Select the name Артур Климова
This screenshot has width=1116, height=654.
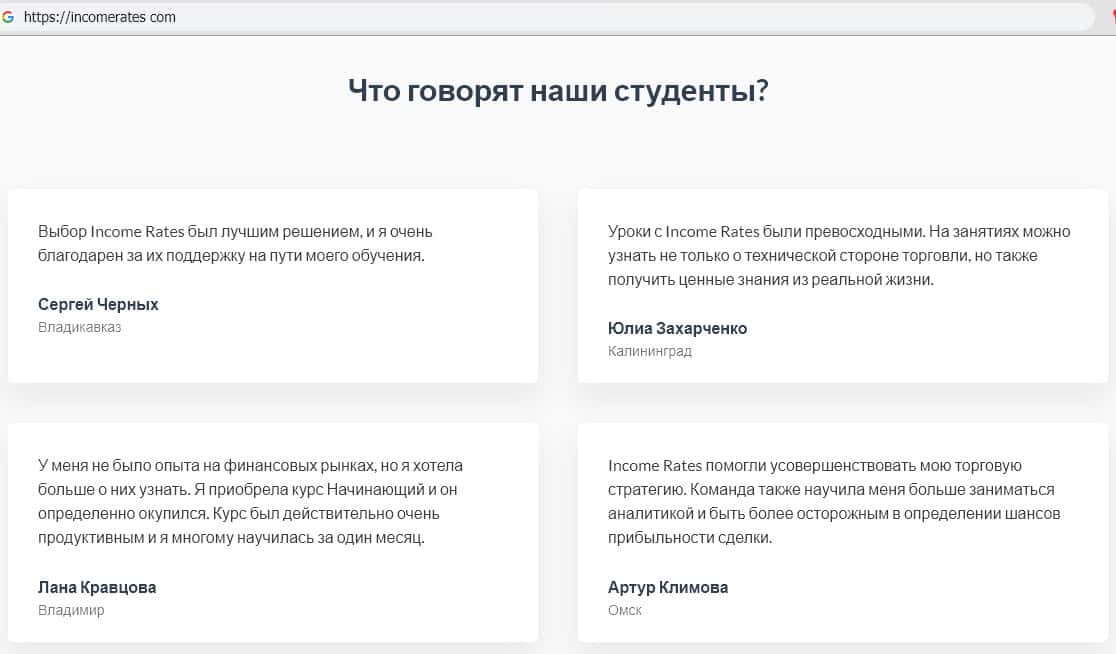(667, 587)
